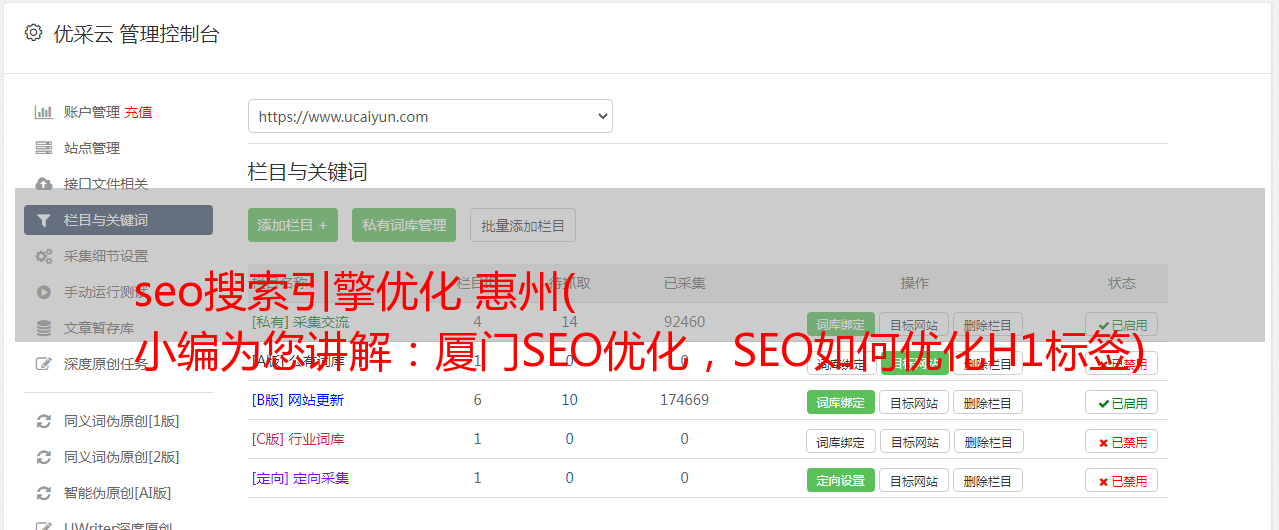Click the bar chart icon for 账户管理
The width and height of the screenshot is (1279, 530).
pos(43,112)
